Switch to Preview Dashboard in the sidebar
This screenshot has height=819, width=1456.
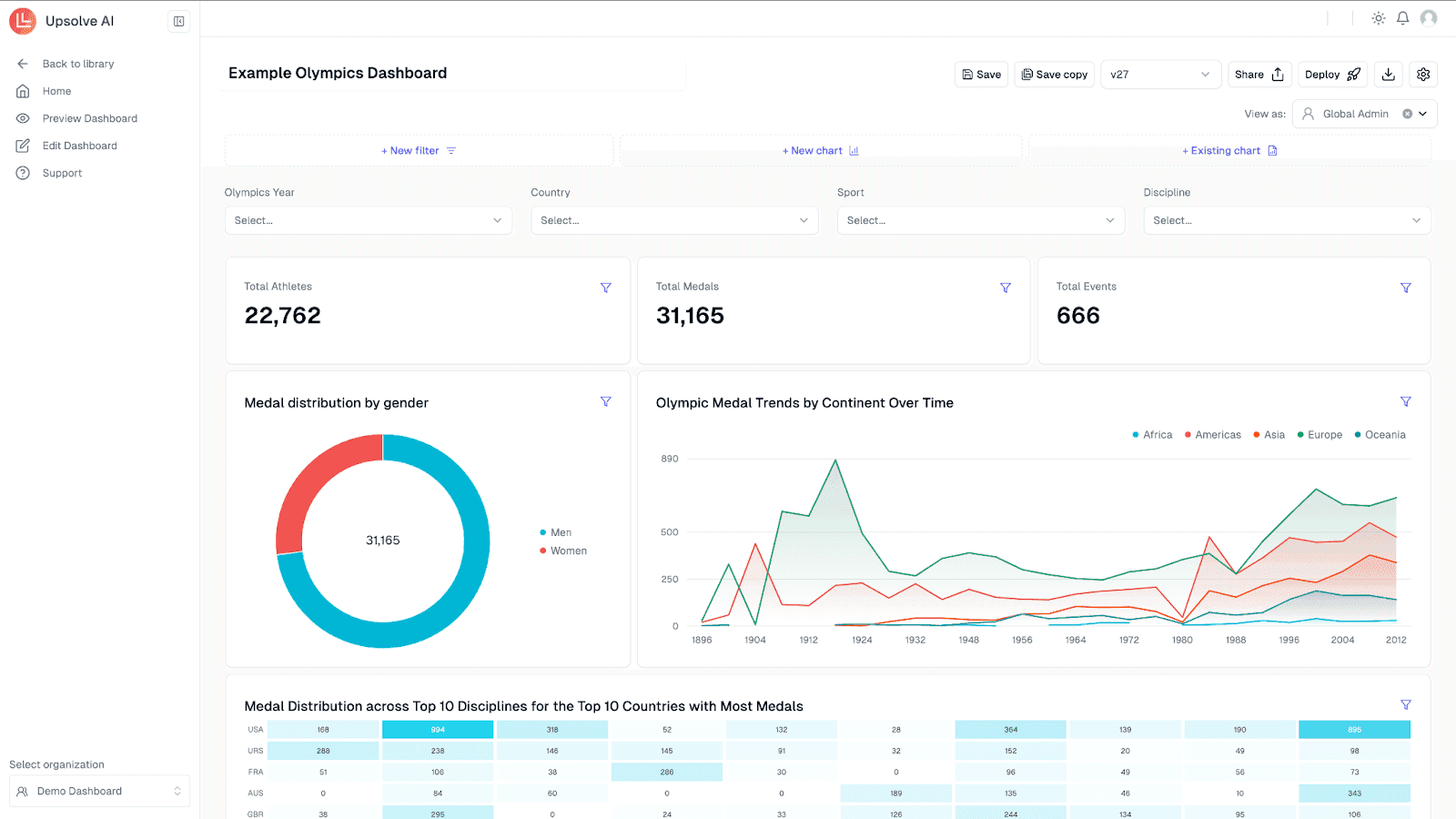click(x=89, y=117)
